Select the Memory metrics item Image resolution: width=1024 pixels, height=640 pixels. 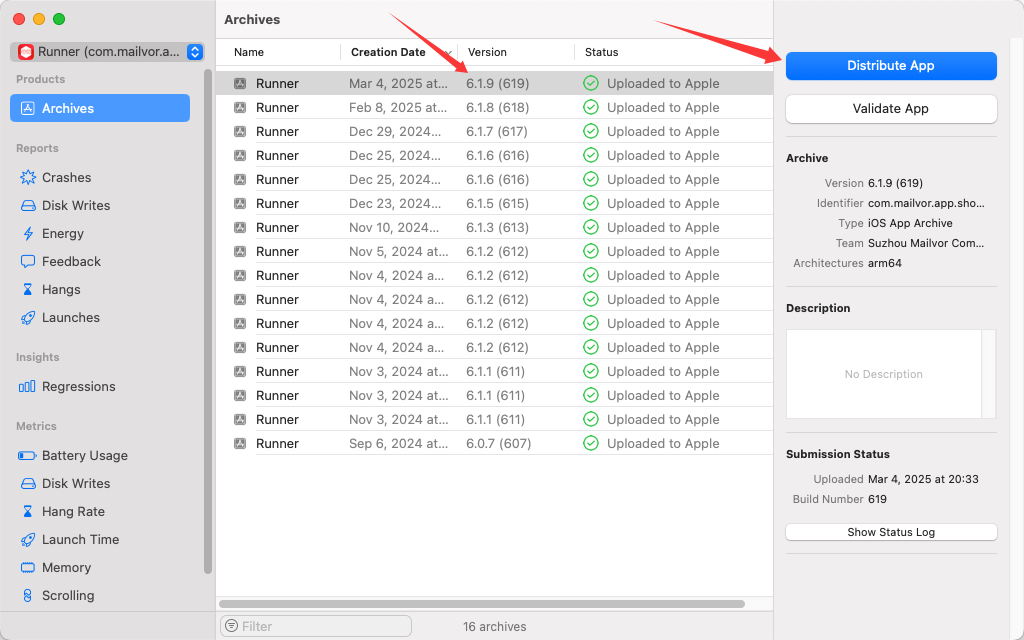click(66, 568)
